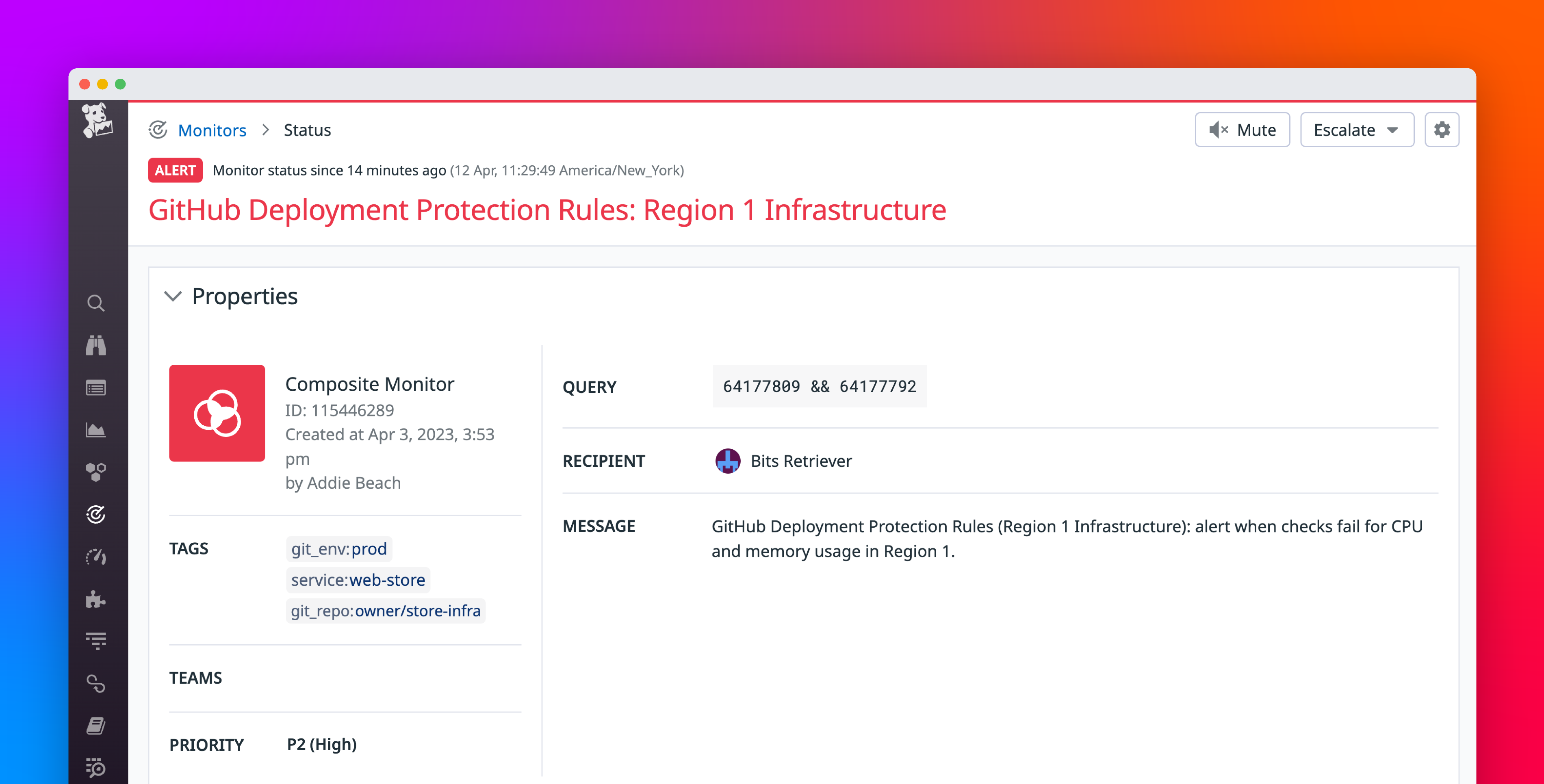Select the query 64177809 && 64177792

(820, 387)
